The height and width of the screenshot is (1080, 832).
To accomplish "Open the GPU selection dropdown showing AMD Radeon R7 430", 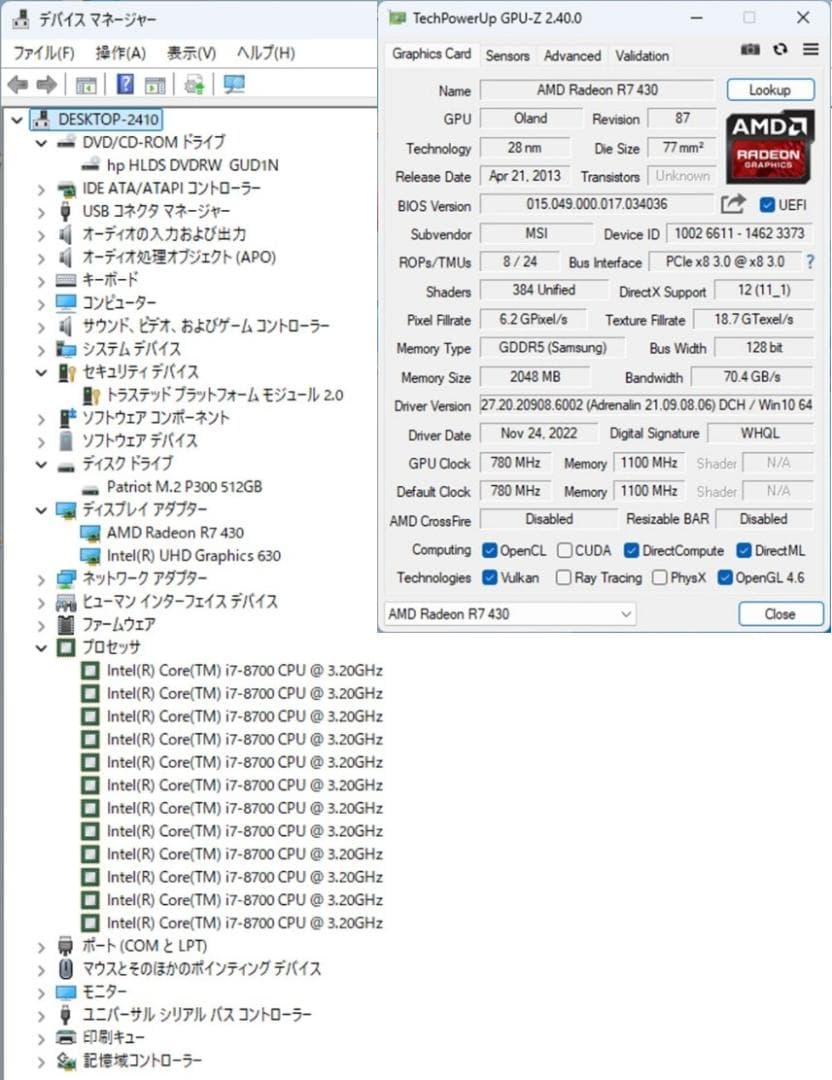I will click(627, 613).
